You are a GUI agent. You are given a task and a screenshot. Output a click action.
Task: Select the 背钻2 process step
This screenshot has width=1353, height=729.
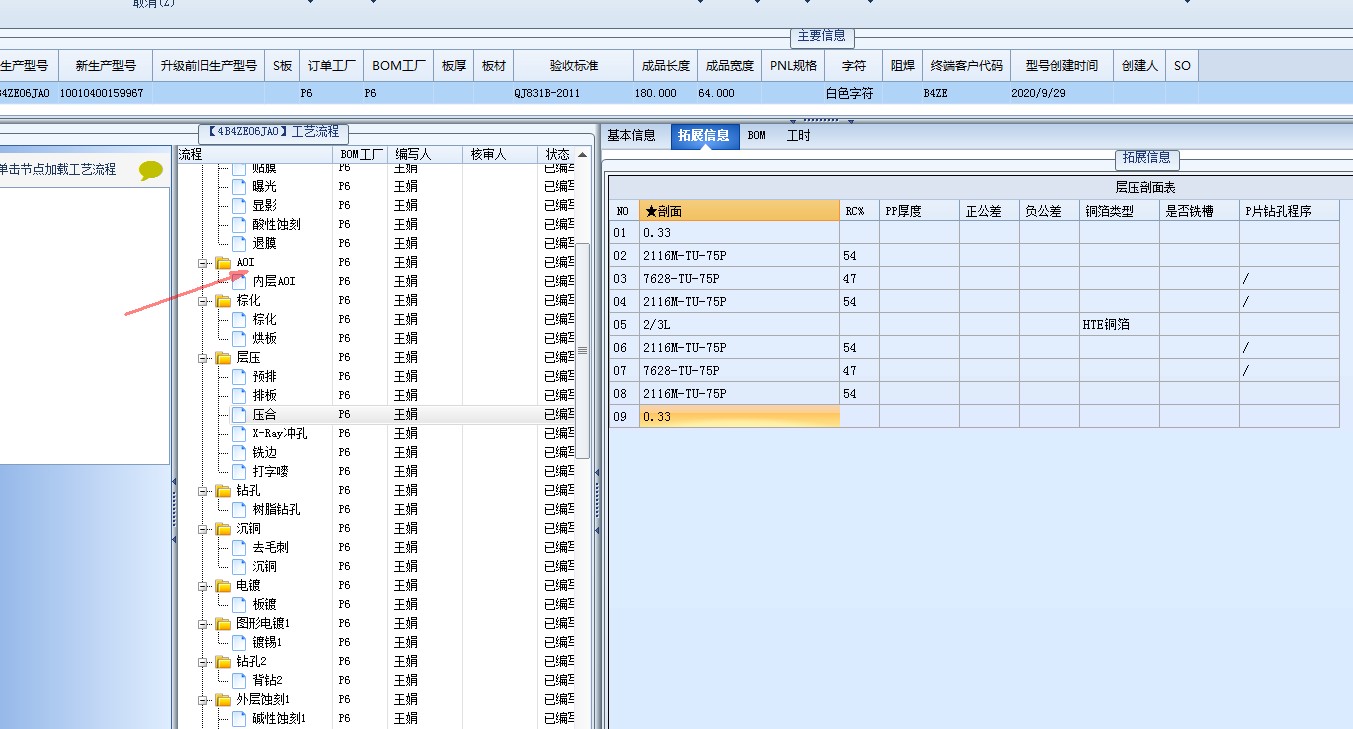267,680
